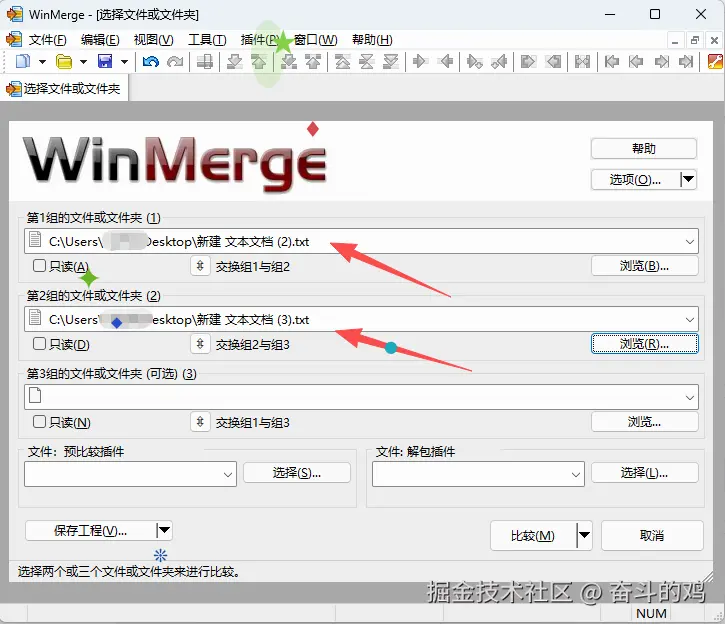Expand the group 3 optional path dropdown
This screenshot has width=725, height=624.
coord(689,397)
